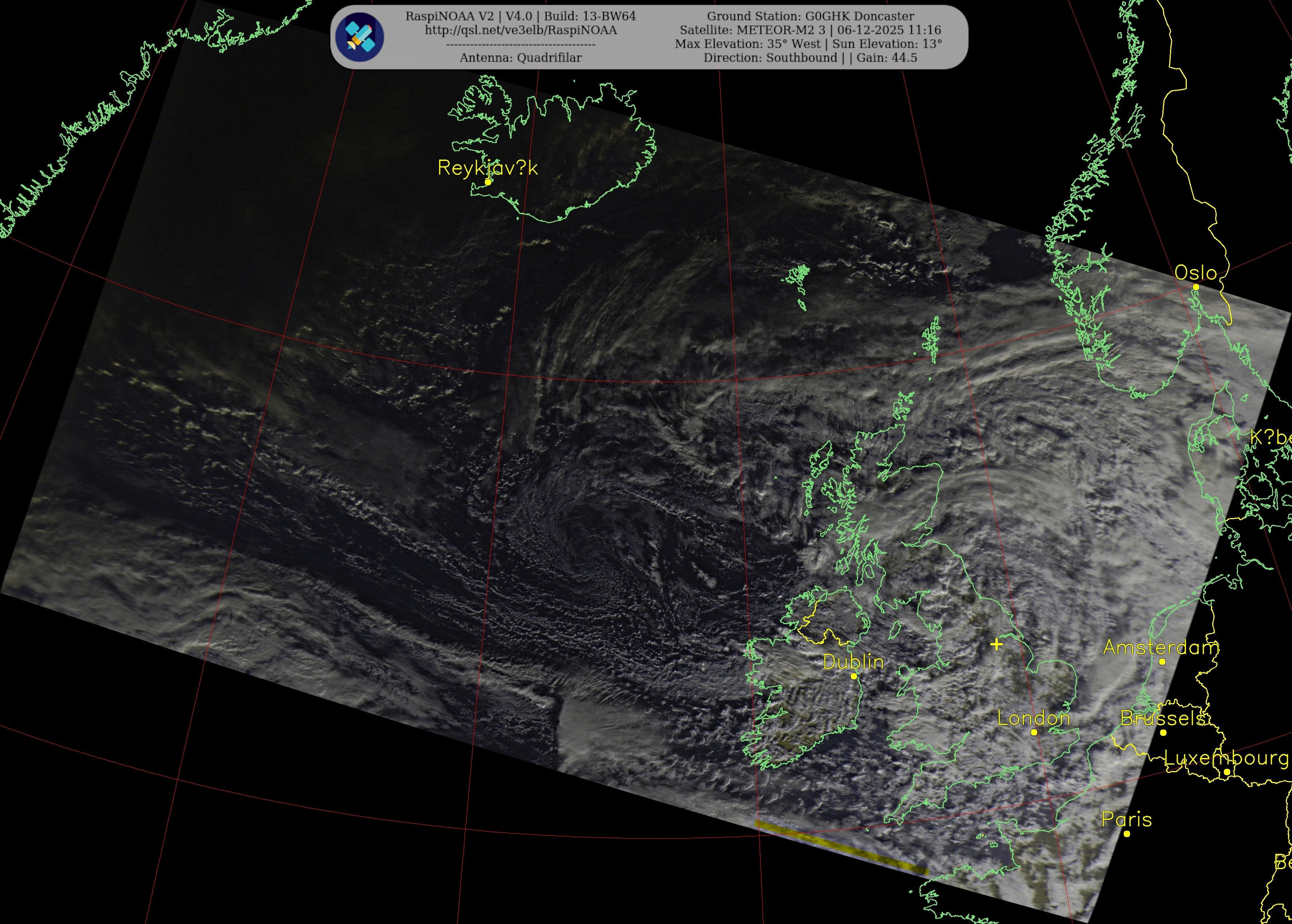This screenshot has width=1292, height=924.
Task: Click the London city marker dot
Action: (1034, 732)
